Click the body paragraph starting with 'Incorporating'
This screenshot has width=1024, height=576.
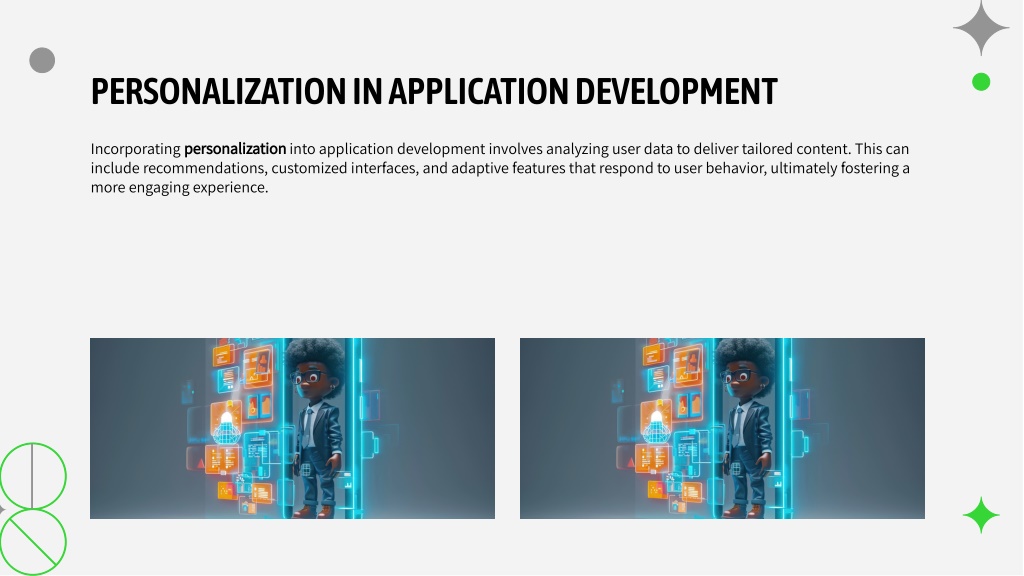(500, 168)
